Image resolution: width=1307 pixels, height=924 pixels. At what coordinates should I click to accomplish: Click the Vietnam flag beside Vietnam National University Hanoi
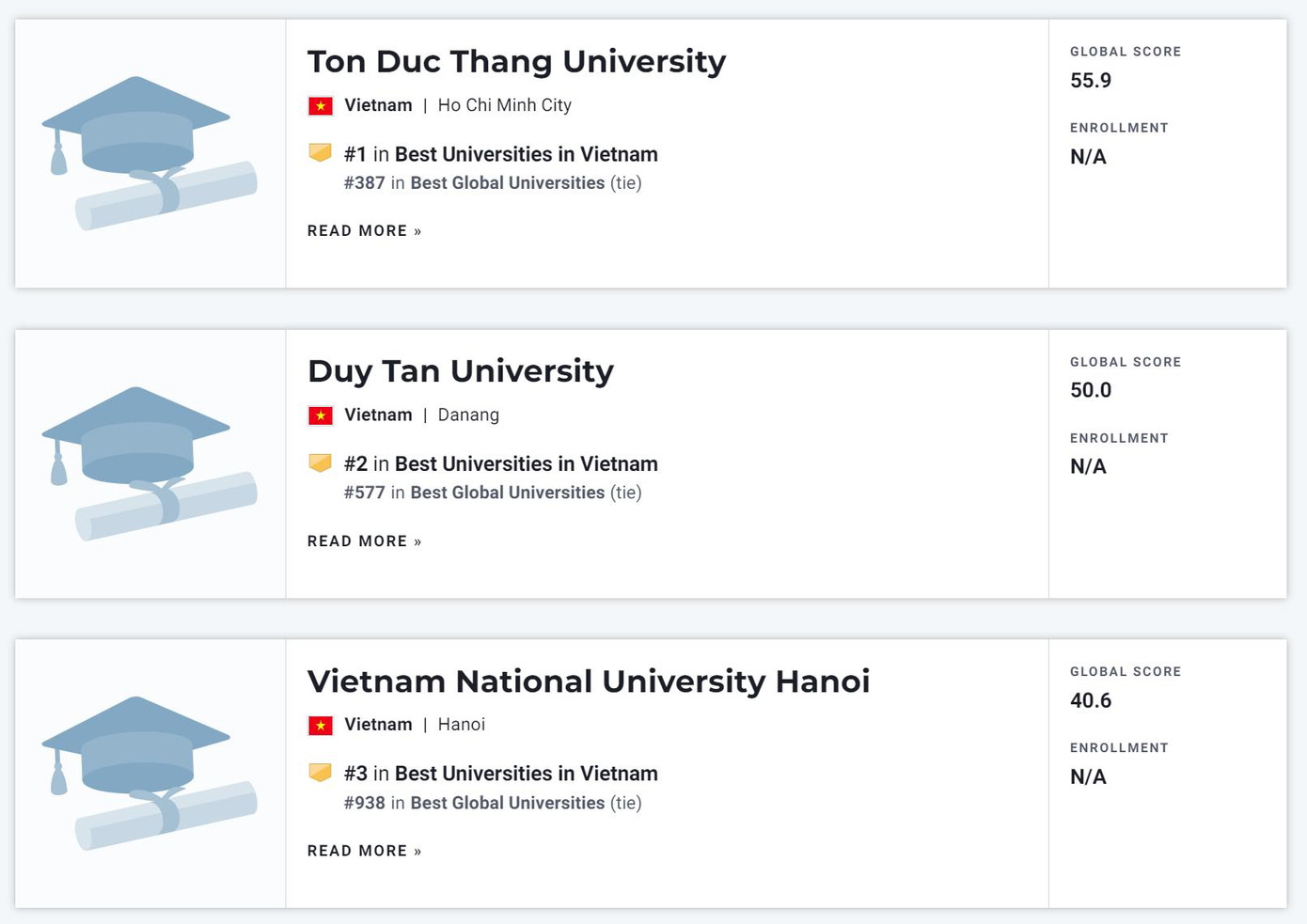click(x=321, y=725)
